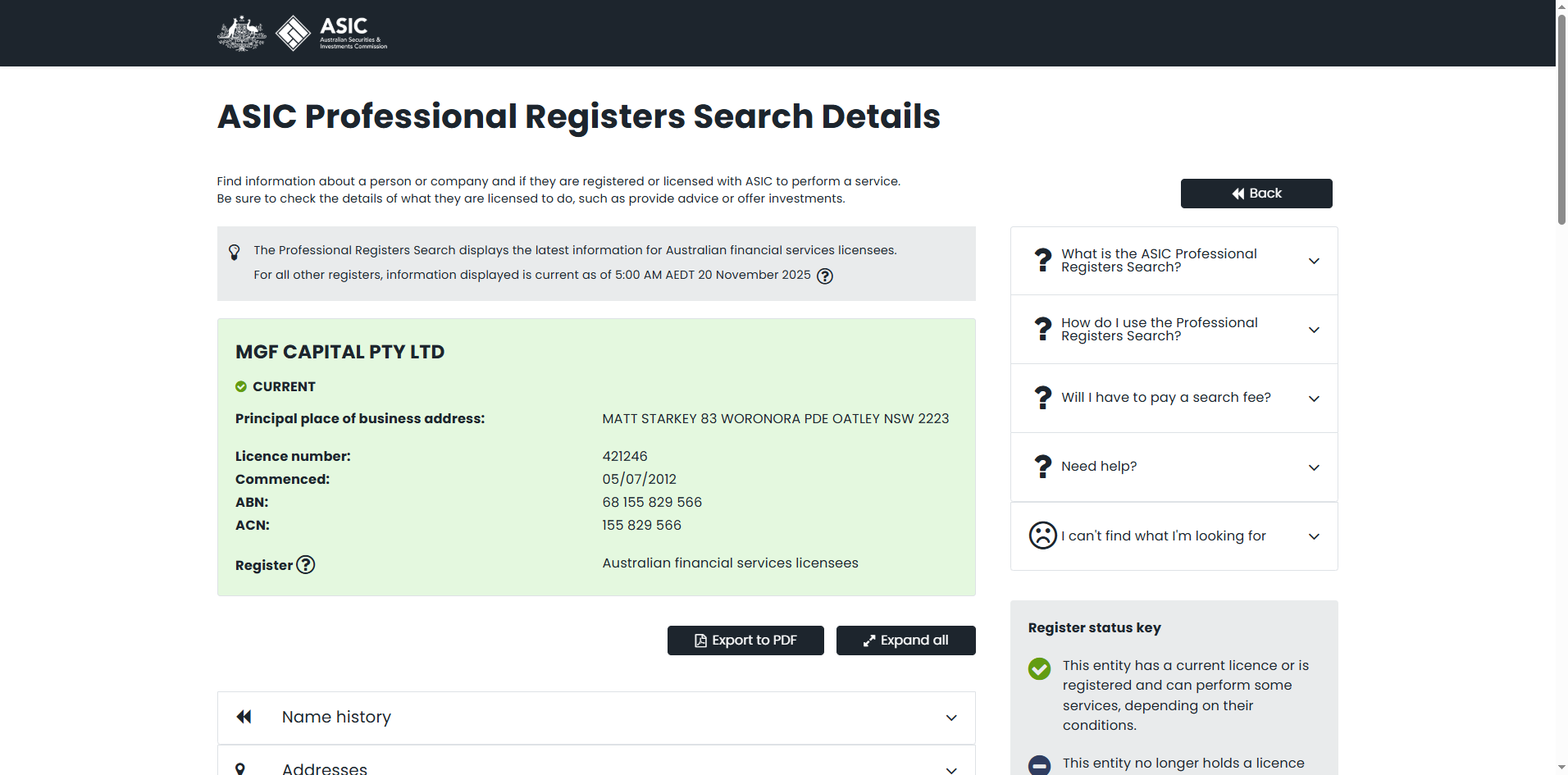Click the sad face icon
Image resolution: width=1568 pixels, height=775 pixels.
(x=1043, y=536)
